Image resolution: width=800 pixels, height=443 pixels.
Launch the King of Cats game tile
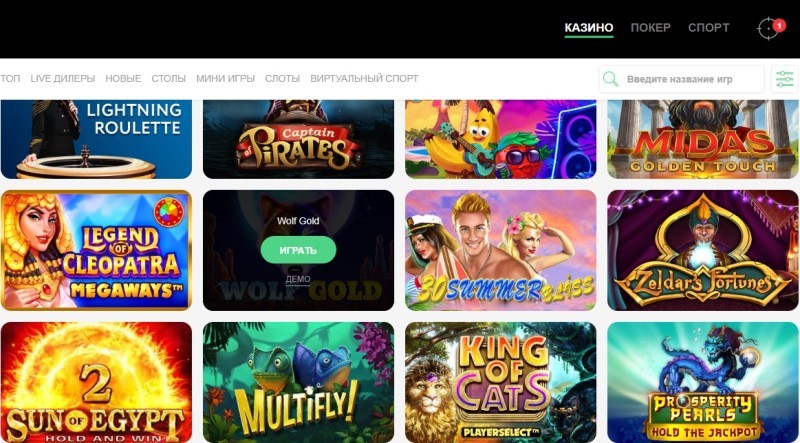click(501, 382)
